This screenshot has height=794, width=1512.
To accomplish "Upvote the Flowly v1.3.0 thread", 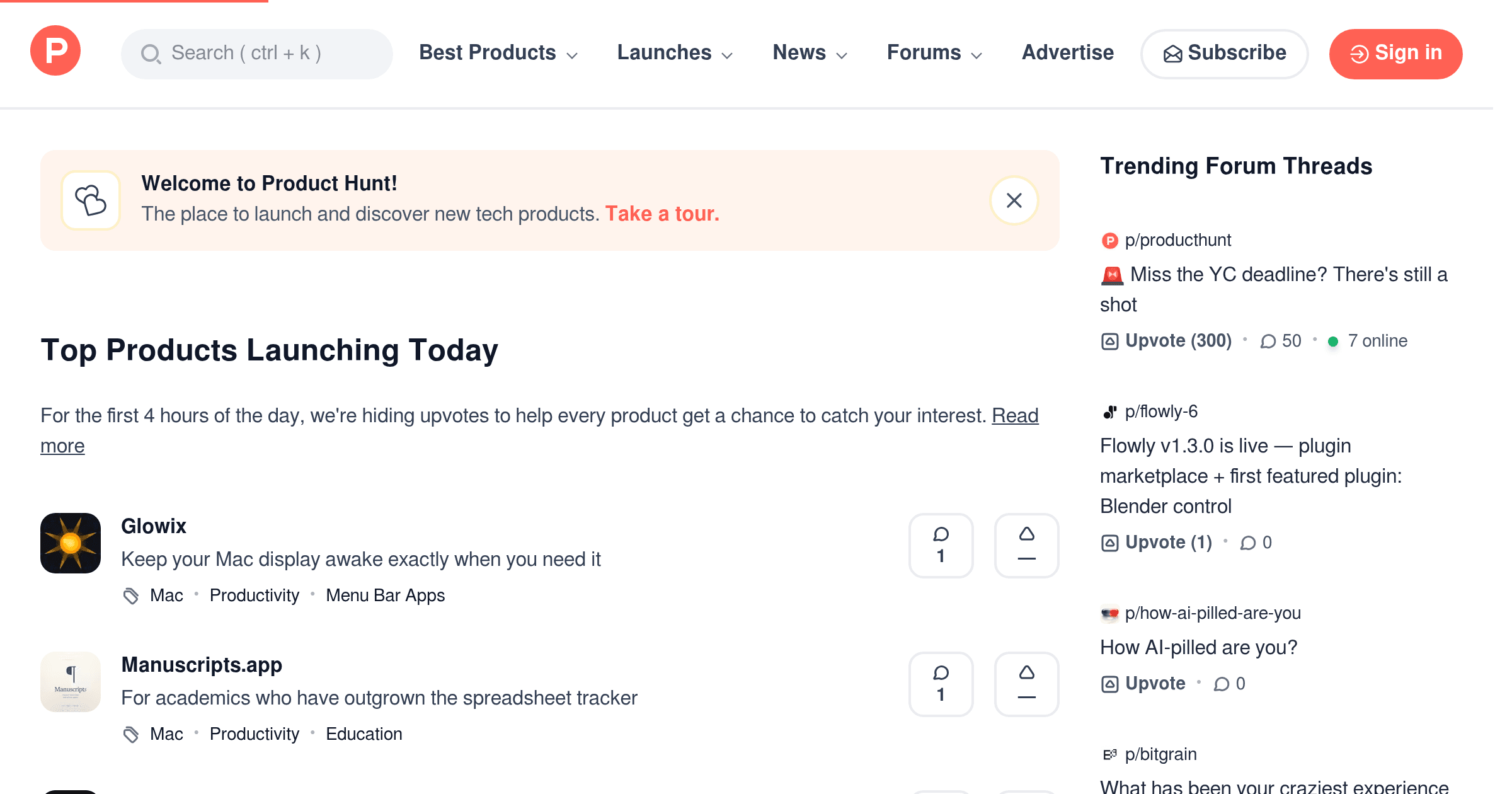I will coord(1156,543).
